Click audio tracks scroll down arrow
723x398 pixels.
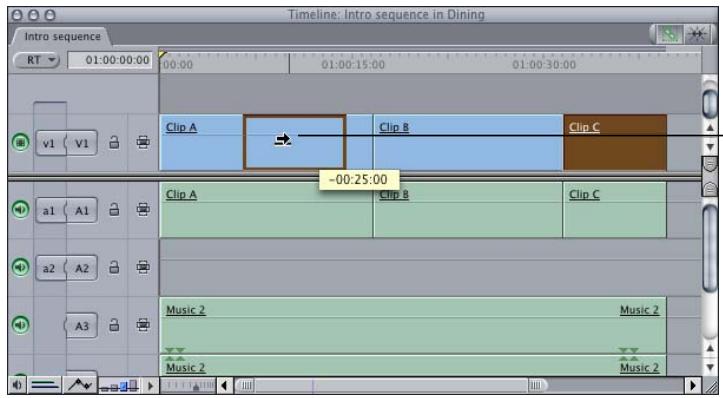710,368
